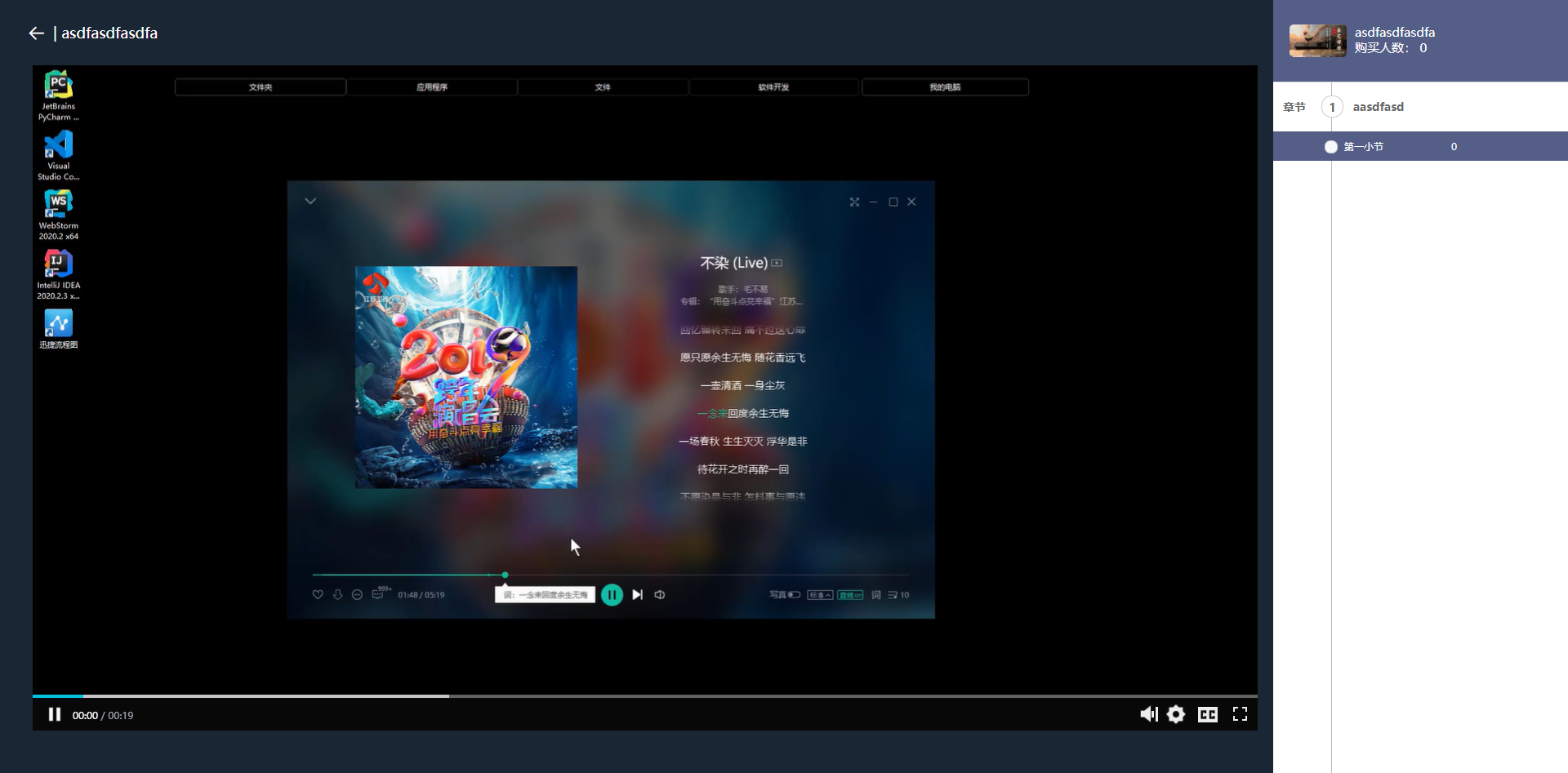The width and height of the screenshot is (1568, 773).
Task: Select the chapter 1 number circle
Action: click(x=1332, y=107)
